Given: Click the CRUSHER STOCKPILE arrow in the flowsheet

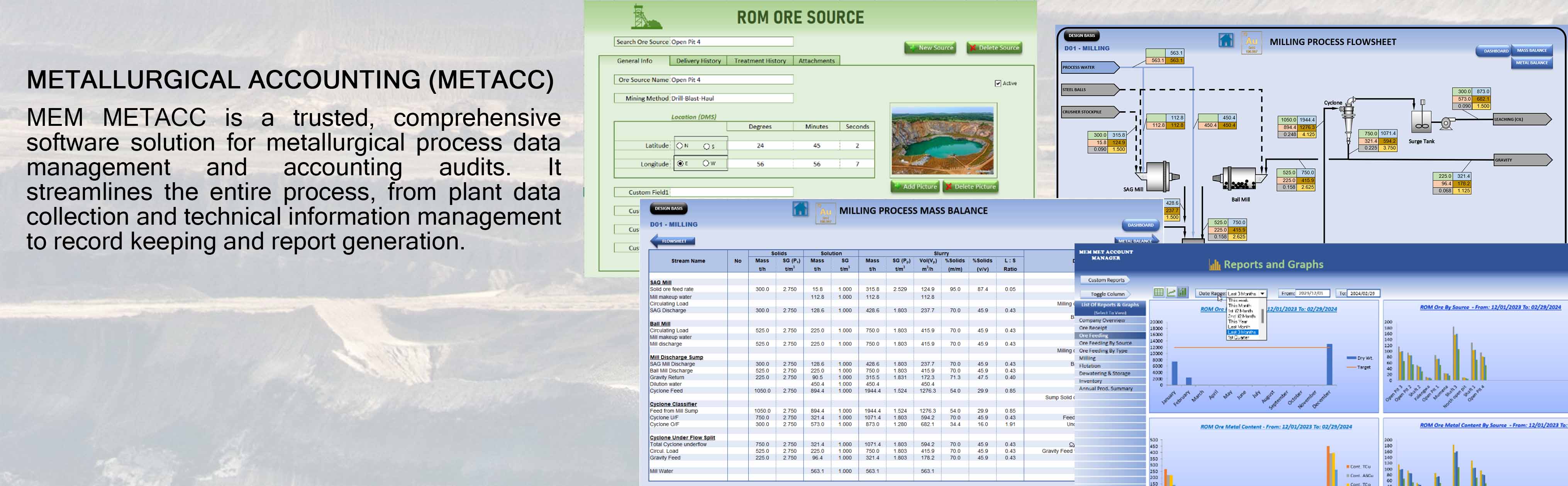Looking at the screenshot, I should pos(1091,113).
